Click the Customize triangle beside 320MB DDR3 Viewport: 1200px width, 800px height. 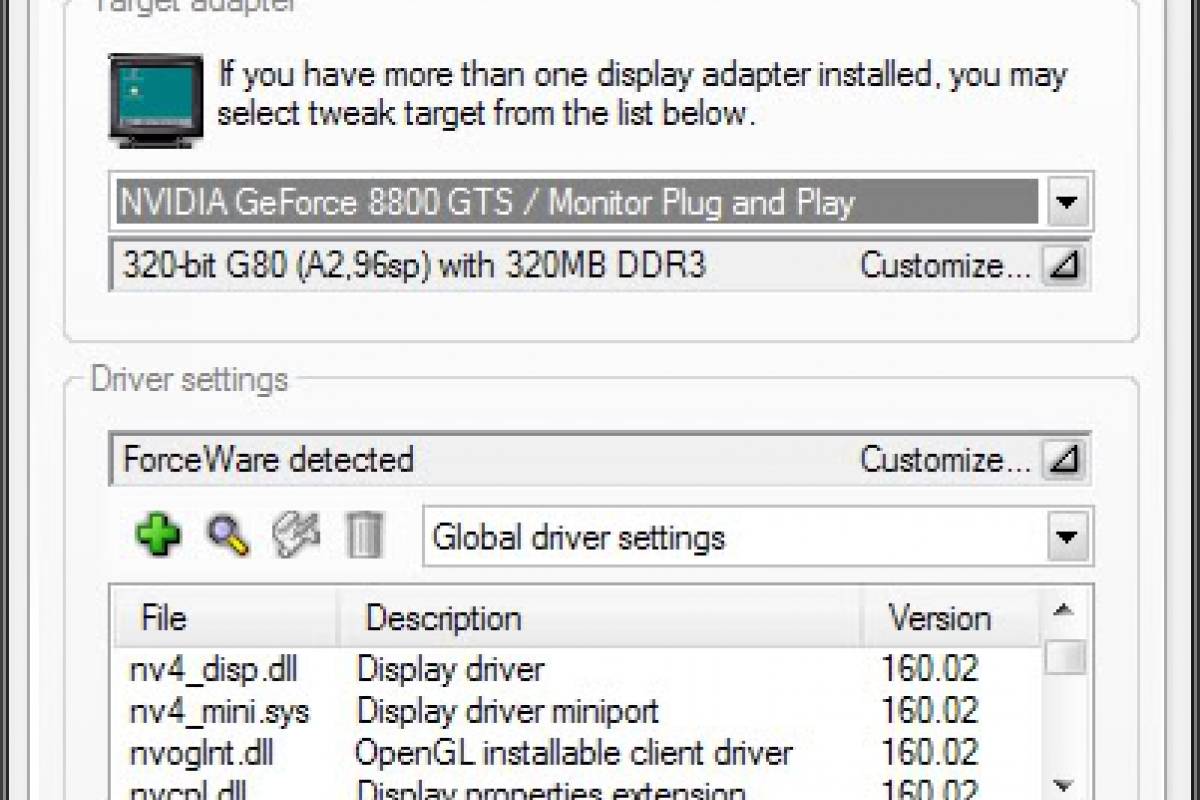click(x=1062, y=266)
